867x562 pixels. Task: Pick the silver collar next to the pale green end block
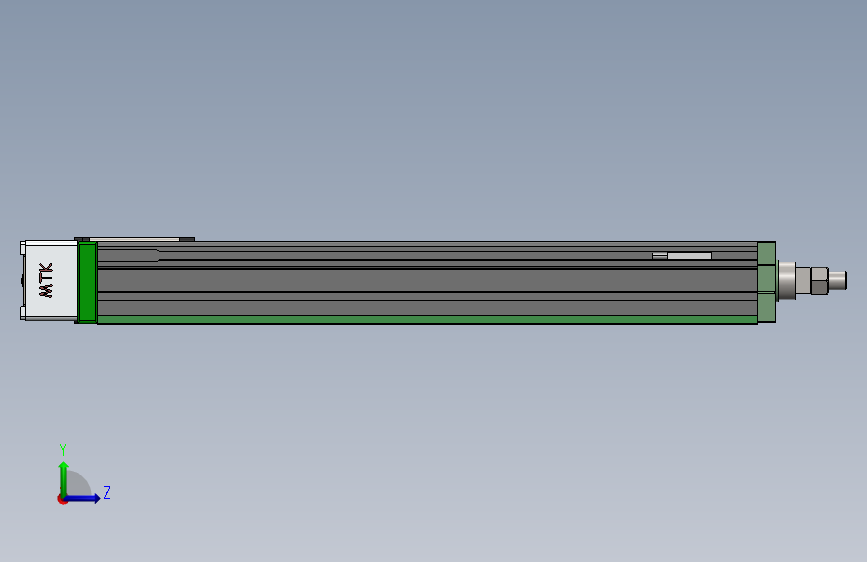787,280
